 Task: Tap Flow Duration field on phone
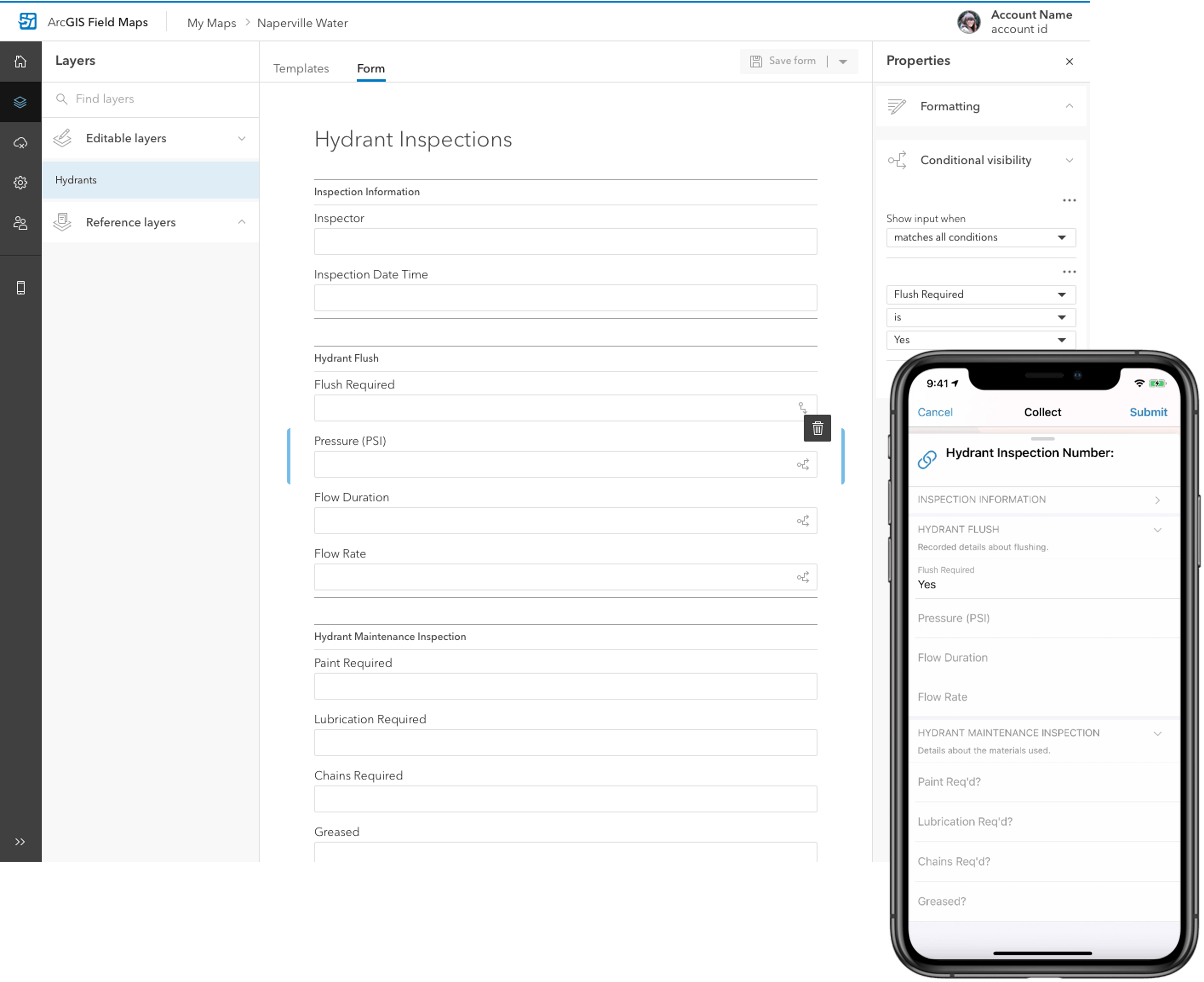1045,658
